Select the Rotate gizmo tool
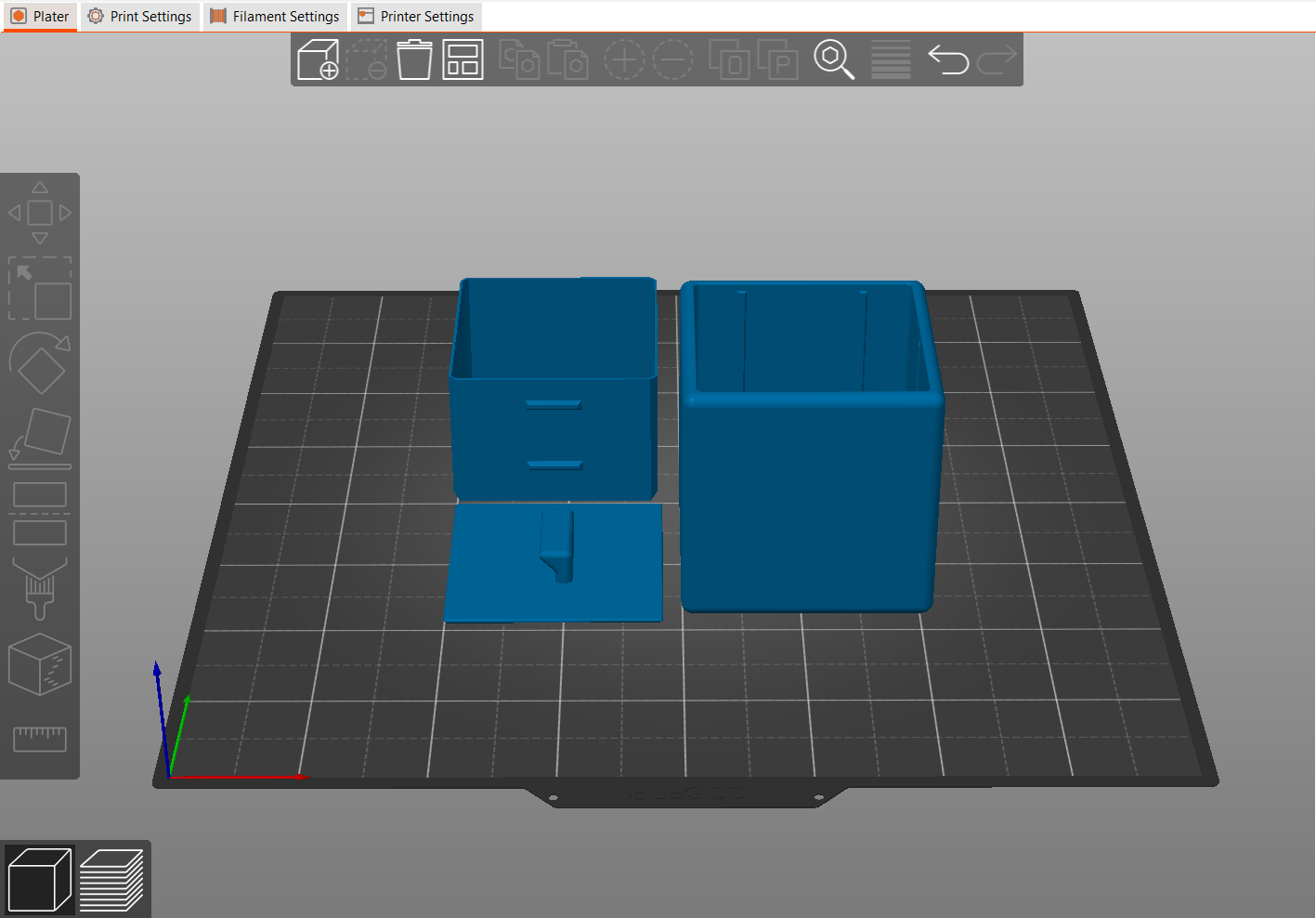This screenshot has height=918, width=1316. pos(40,362)
